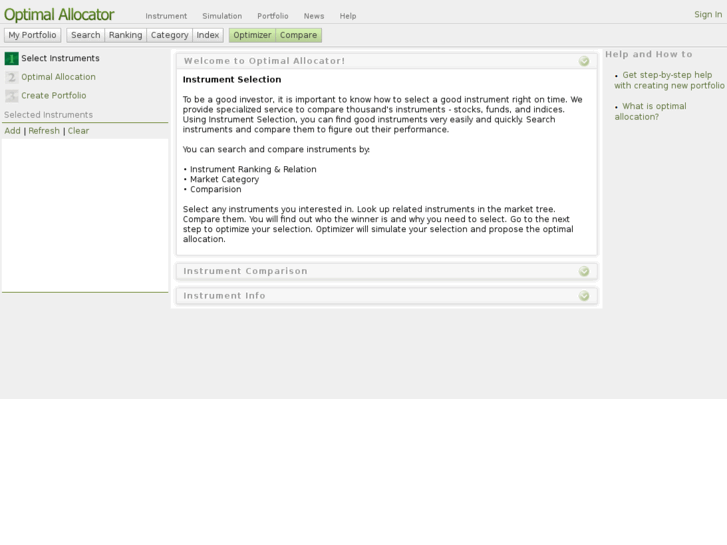The image size is (727, 545).
Task: Click the Help and How to heading
Action: pos(649,54)
